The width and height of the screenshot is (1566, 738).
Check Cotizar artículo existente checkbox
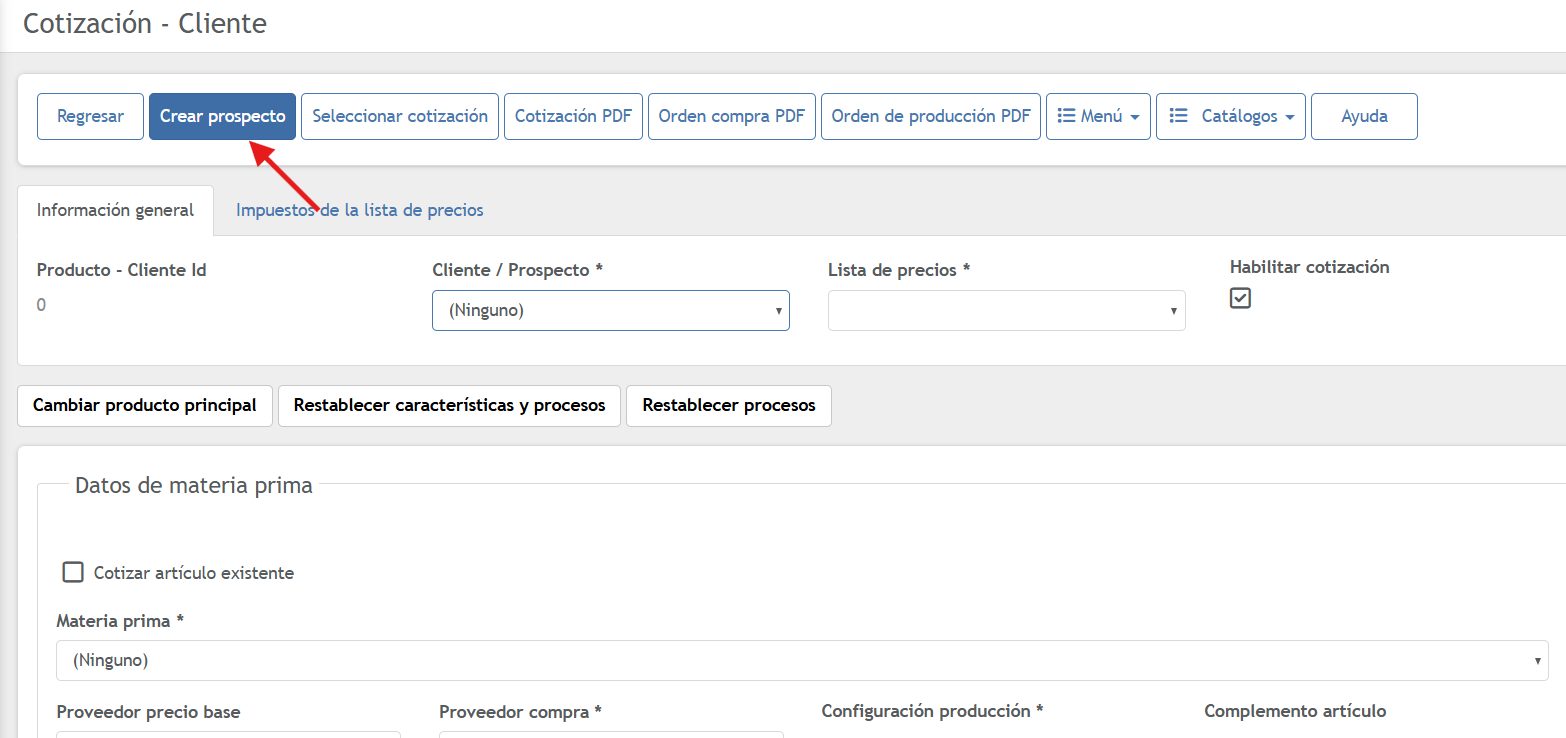click(73, 572)
